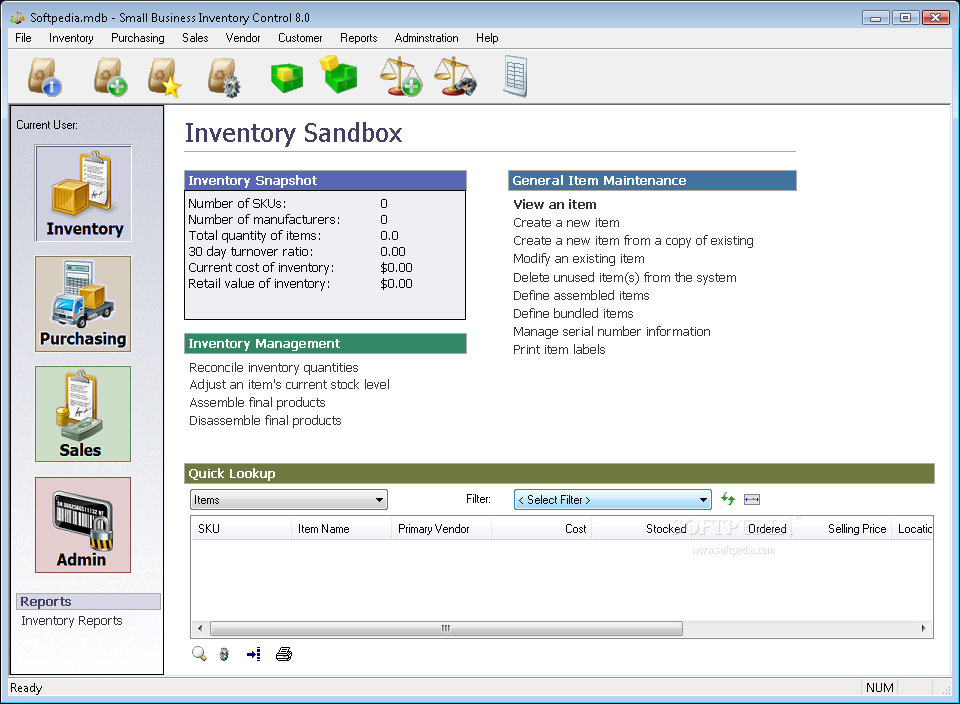
Task: Click the Primary Vendor column header
Action: point(441,529)
